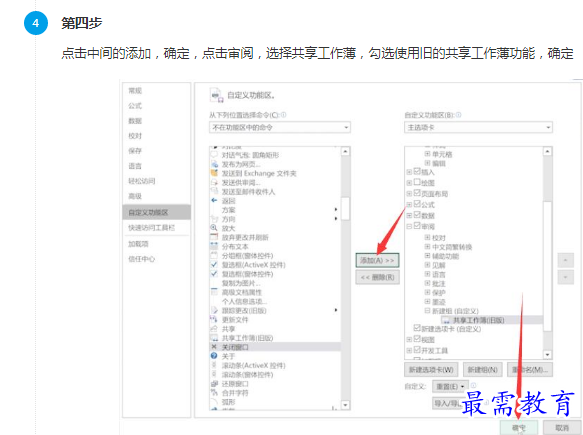Screen dimensions: 583x435
Task: Click the 确定 button
Action: tap(519, 428)
